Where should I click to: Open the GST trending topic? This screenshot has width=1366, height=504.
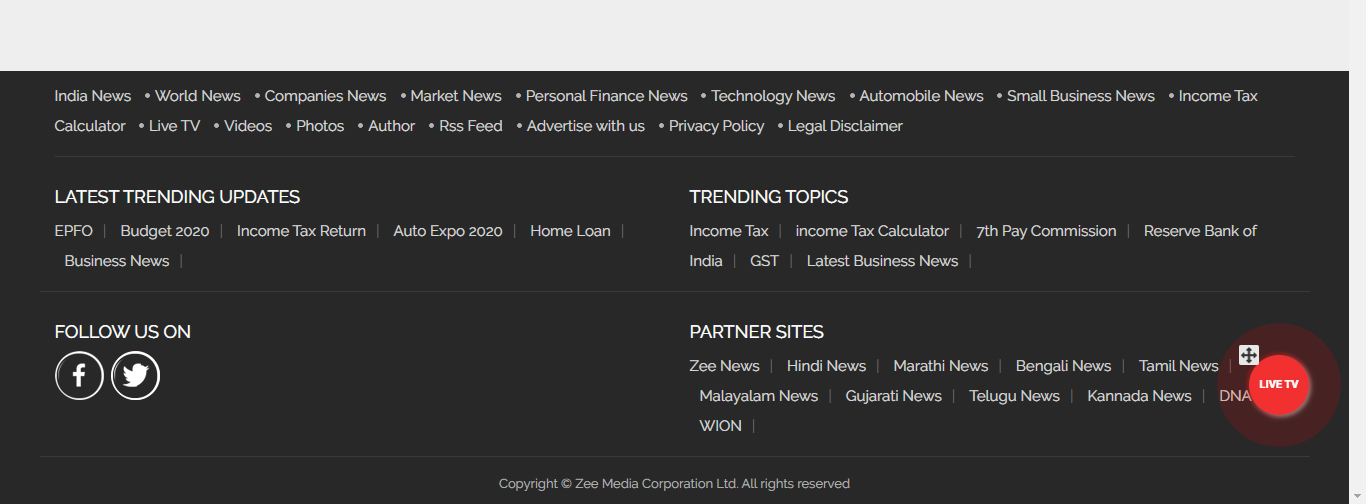pyautogui.click(x=764, y=261)
